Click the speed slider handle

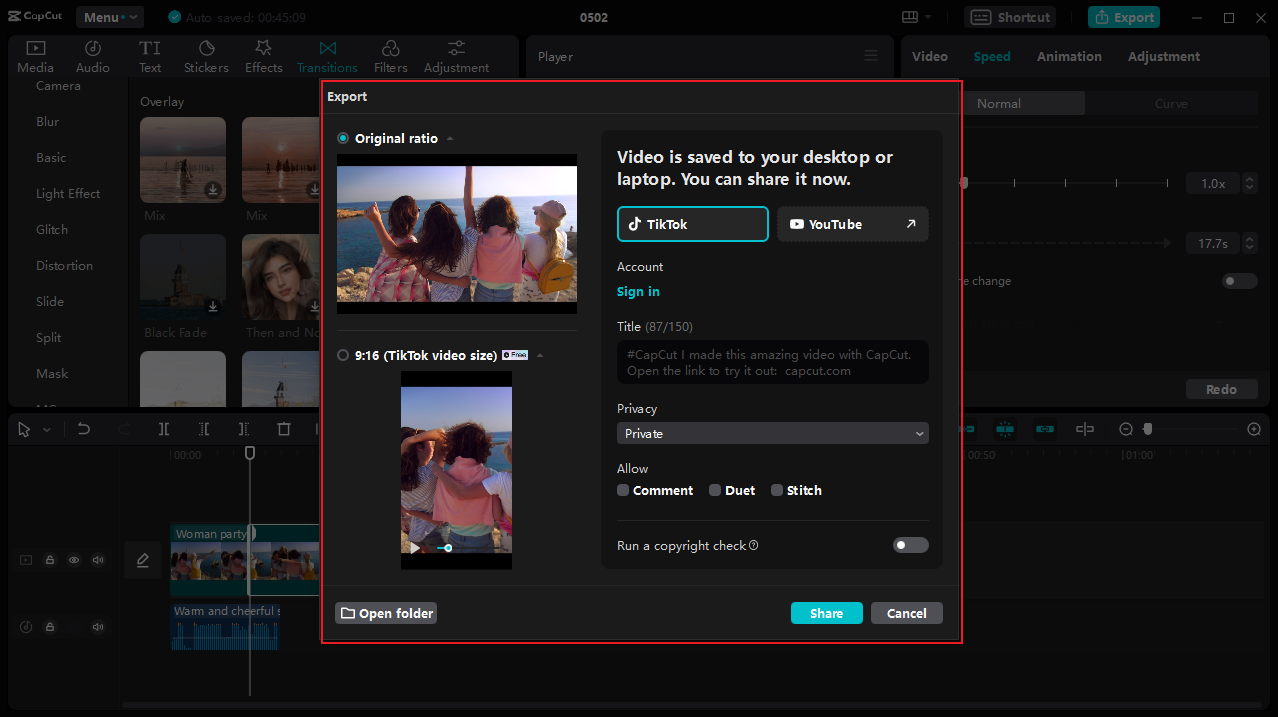964,183
